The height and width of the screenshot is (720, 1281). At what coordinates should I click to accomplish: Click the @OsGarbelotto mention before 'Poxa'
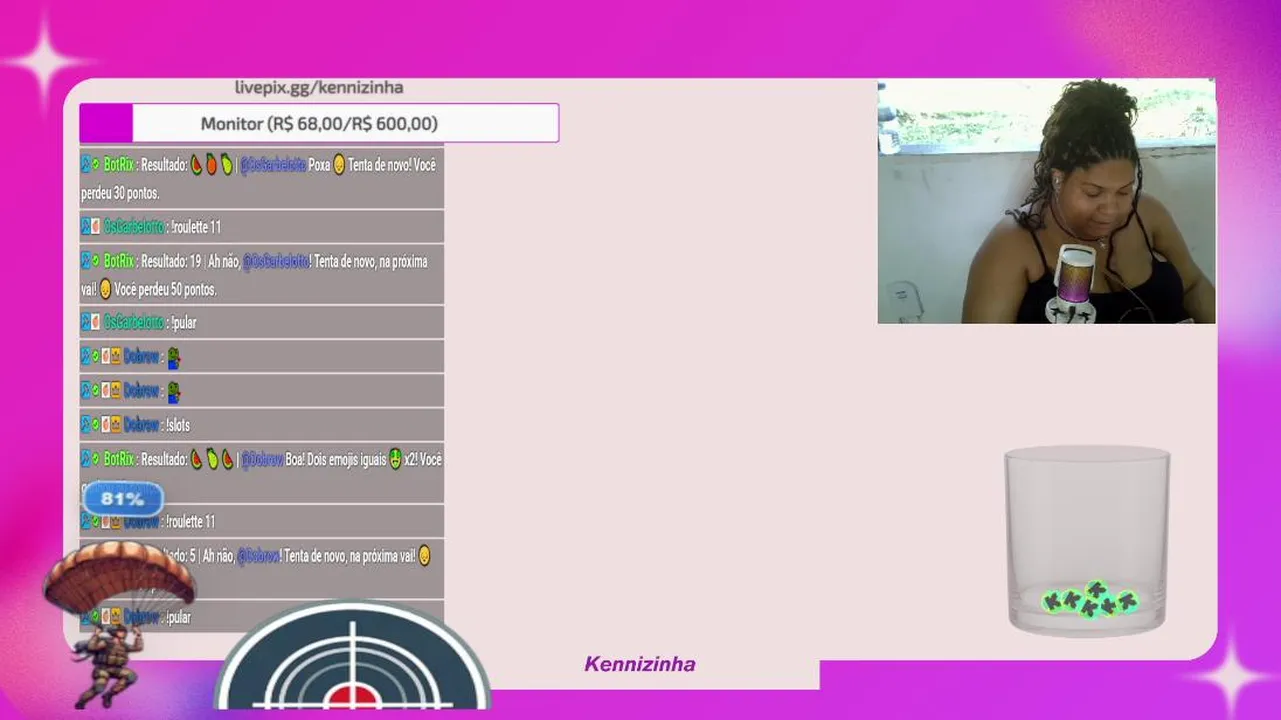point(272,165)
